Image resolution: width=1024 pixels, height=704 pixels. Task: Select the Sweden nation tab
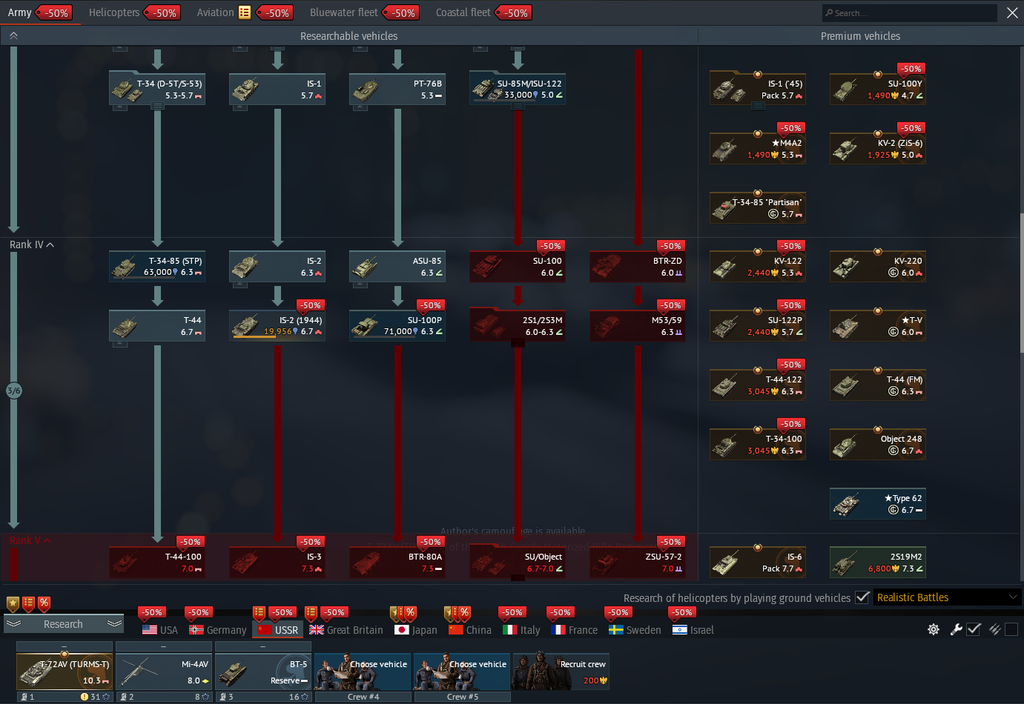(x=635, y=630)
